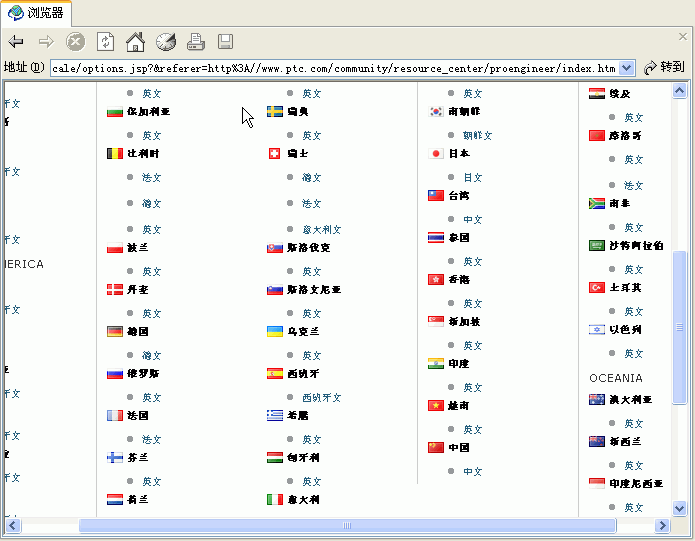Click the Switzerland flag beside 瑞士
This screenshot has width=695, height=541.
[x=275, y=154]
